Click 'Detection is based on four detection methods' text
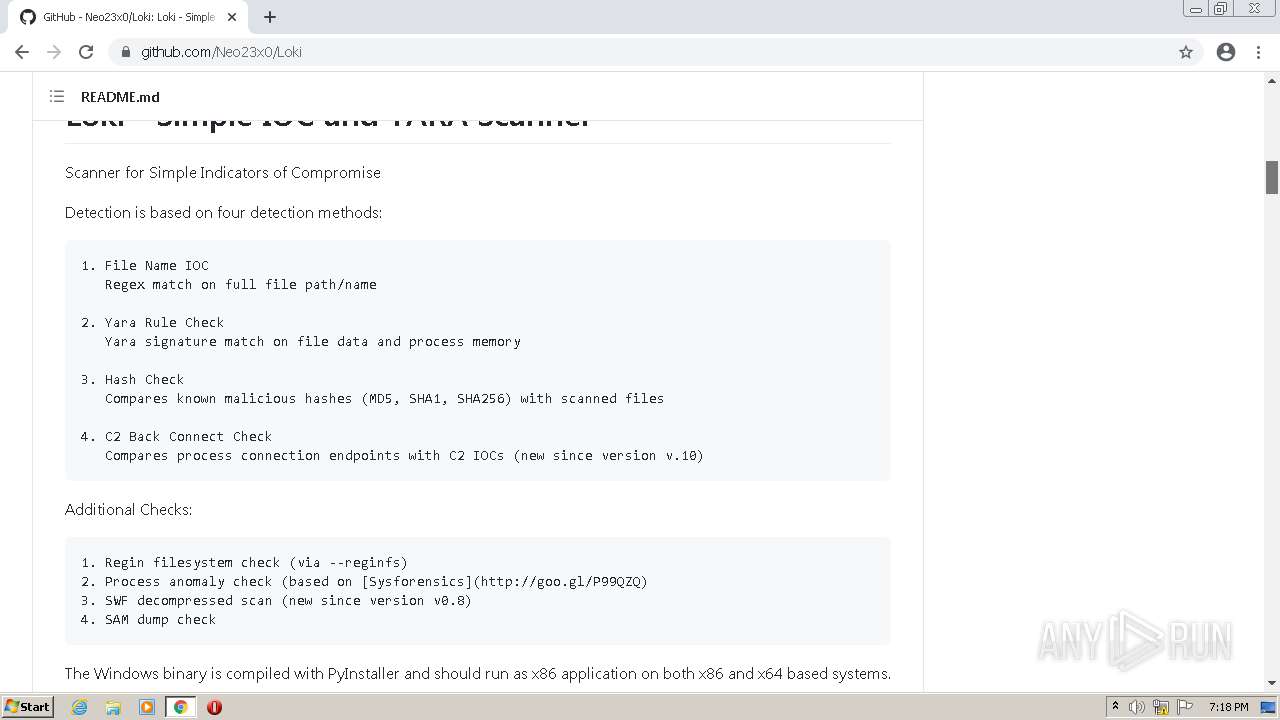This screenshot has height=720, width=1280. pos(223,212)
